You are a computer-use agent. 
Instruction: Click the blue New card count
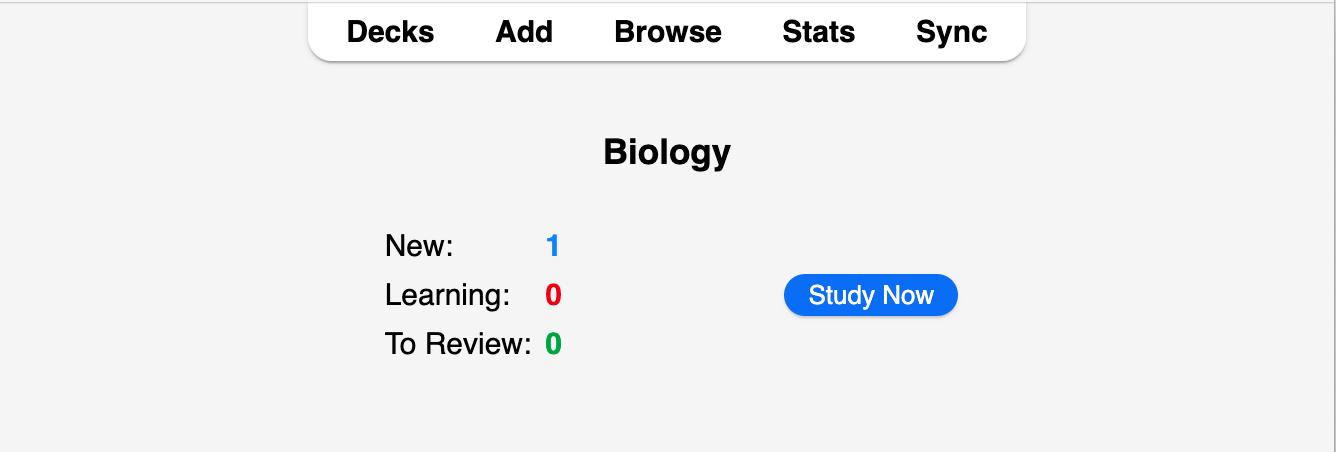(x=552, y=246)
